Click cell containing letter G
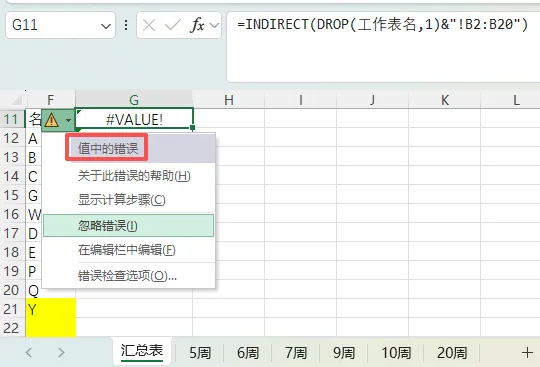Screen dimensions: 540x367 point(33,195)
